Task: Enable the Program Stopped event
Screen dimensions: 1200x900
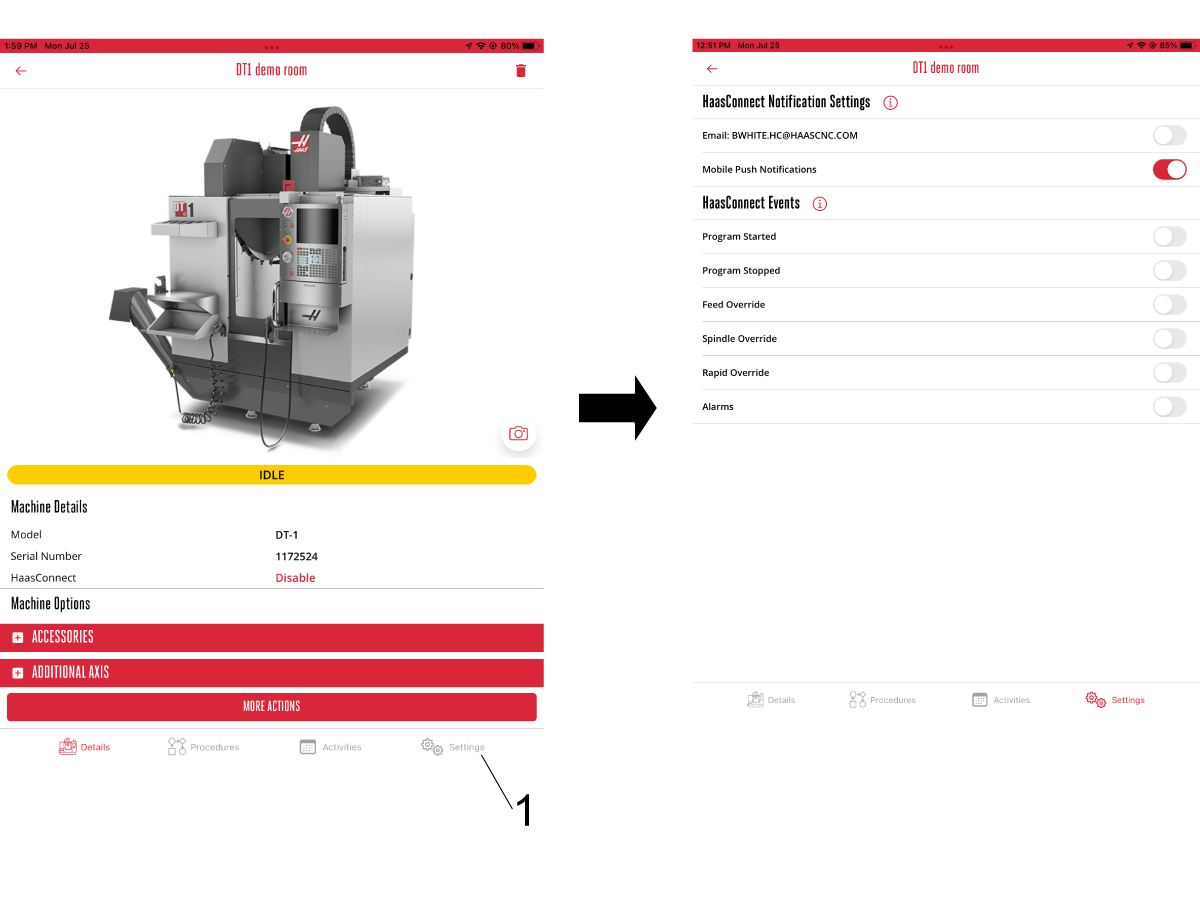Action: tap(1169, 271)
